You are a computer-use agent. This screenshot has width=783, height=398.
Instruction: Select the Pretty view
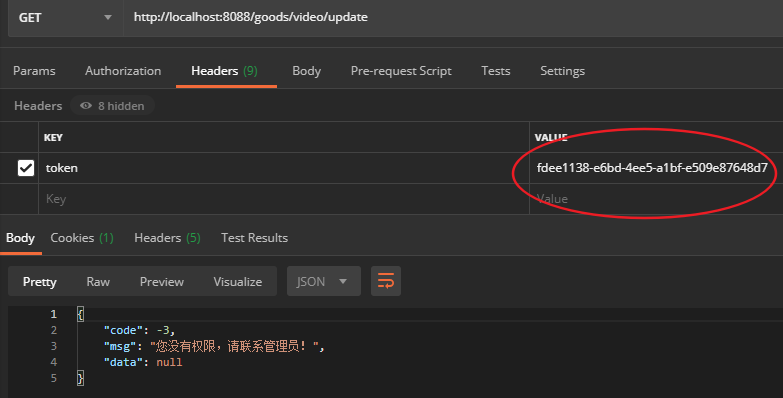tap(39, 282)
